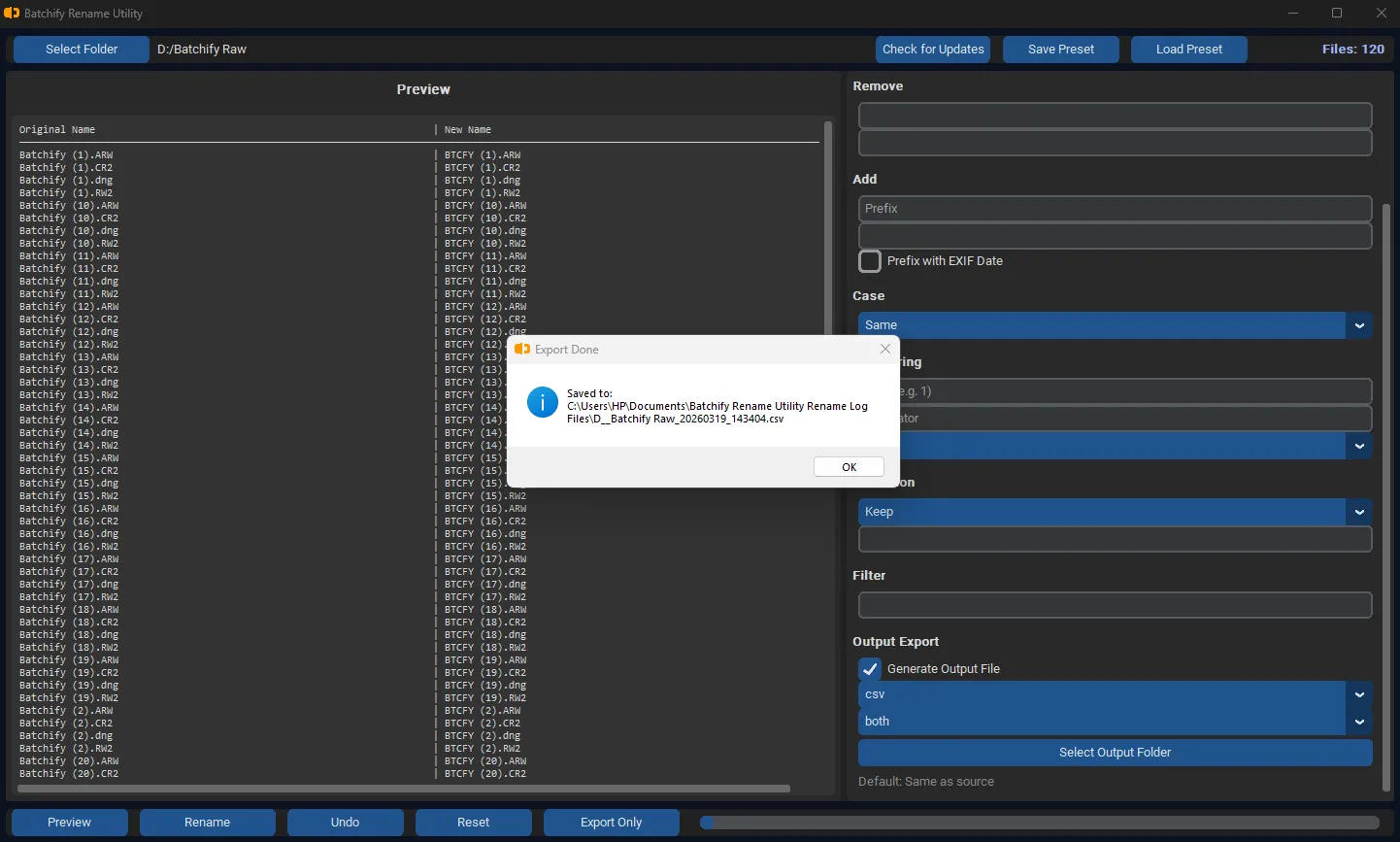Click the info icon in the Export Done dialog
1400x842 pixels.
click(x=543, y=402)
